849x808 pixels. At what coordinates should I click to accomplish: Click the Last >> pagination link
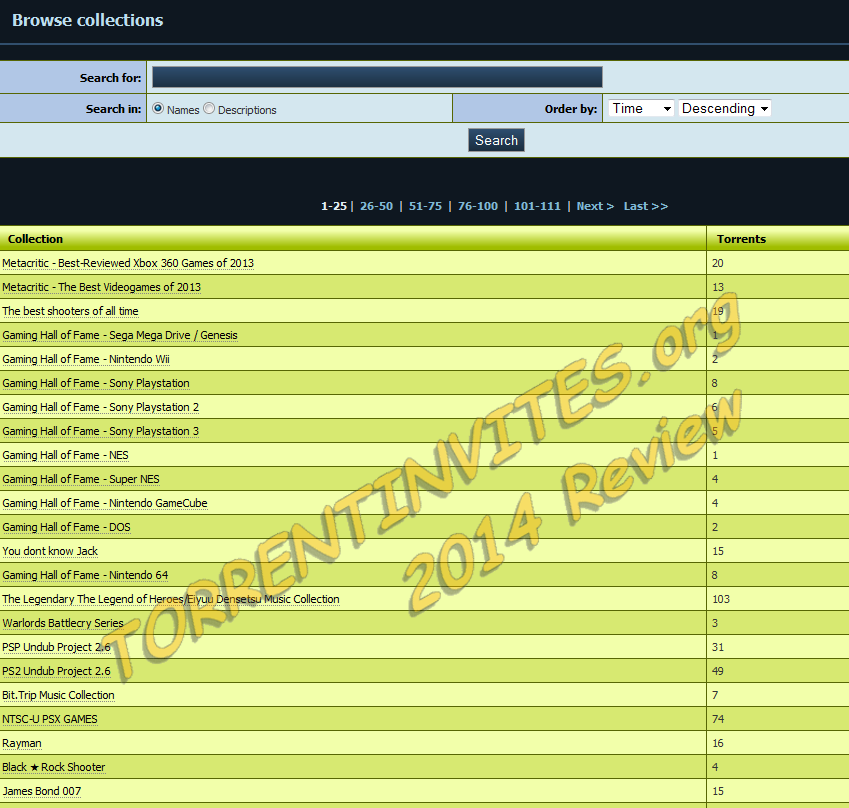645,206
